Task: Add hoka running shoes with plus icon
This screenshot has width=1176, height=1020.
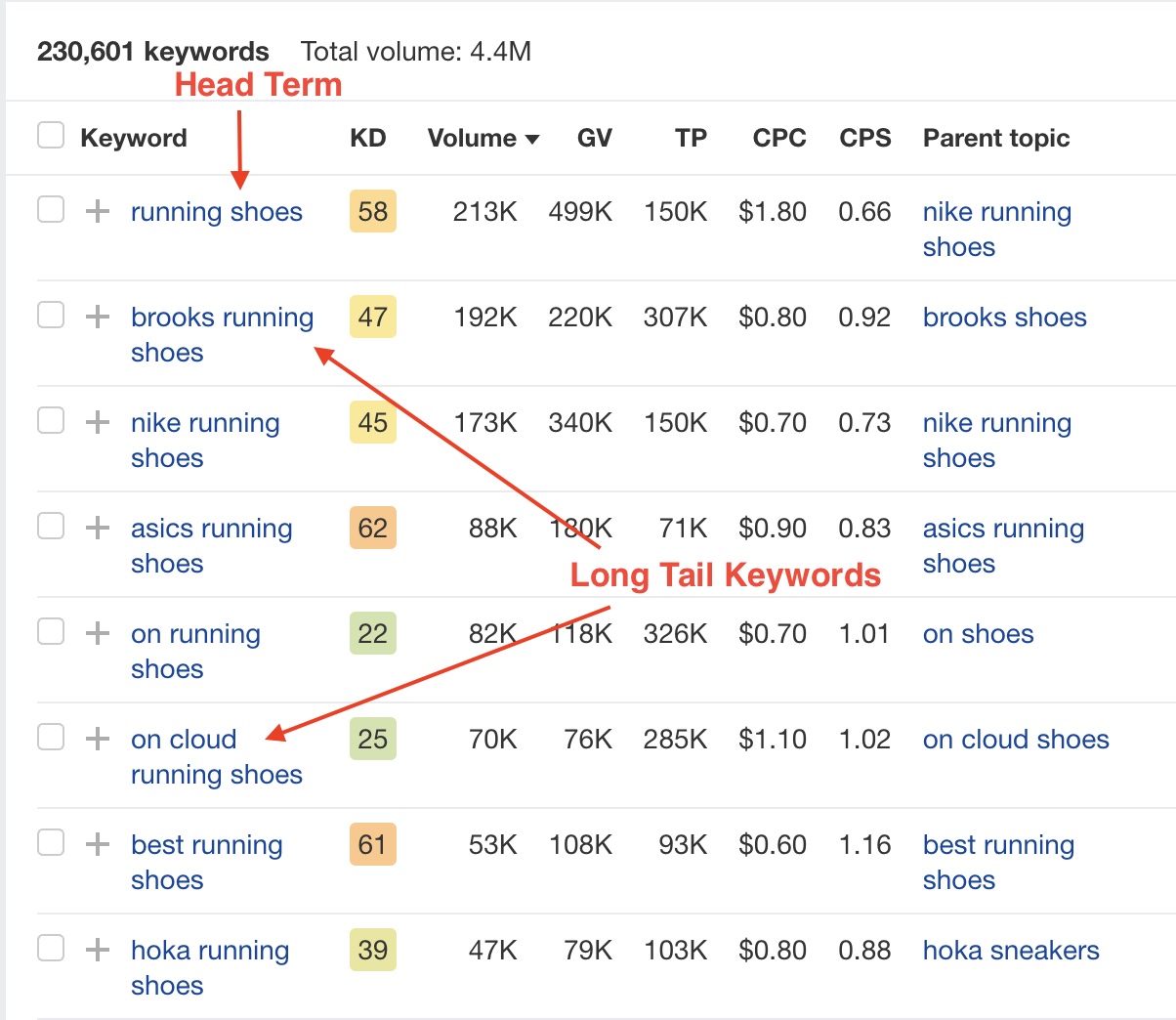Action: tap(97, 950)
